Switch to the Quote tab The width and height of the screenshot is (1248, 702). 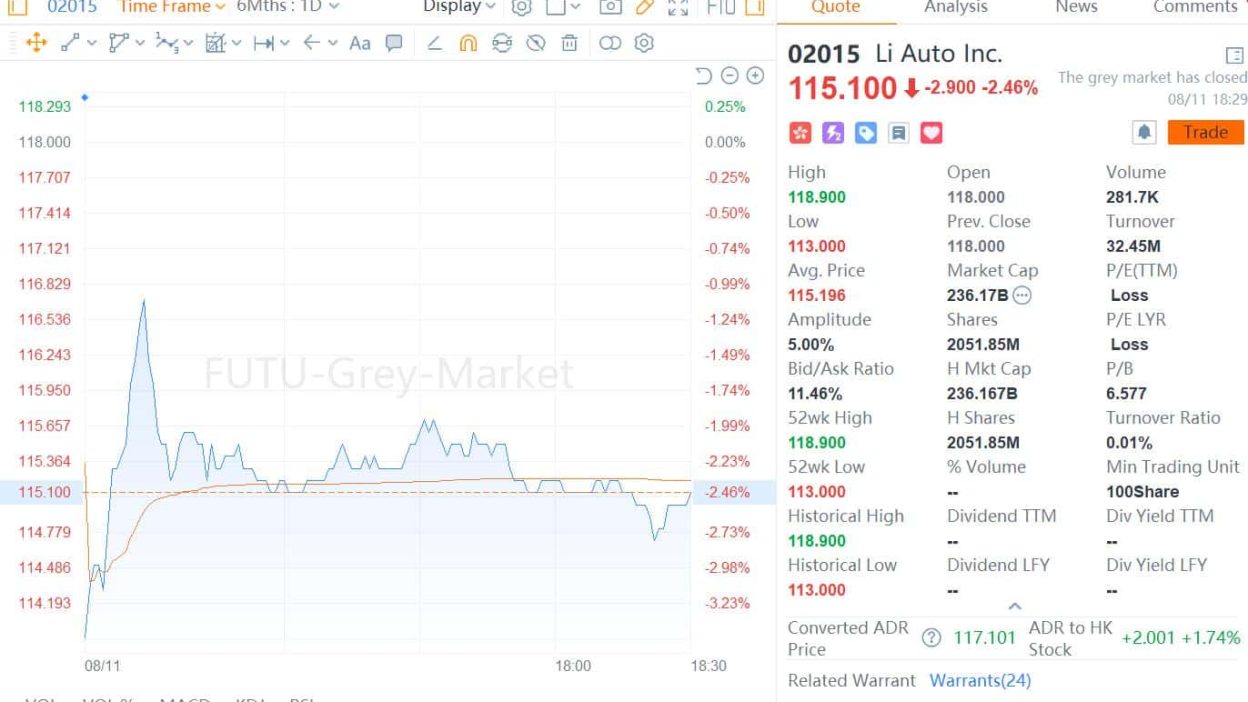pos(835,7)
